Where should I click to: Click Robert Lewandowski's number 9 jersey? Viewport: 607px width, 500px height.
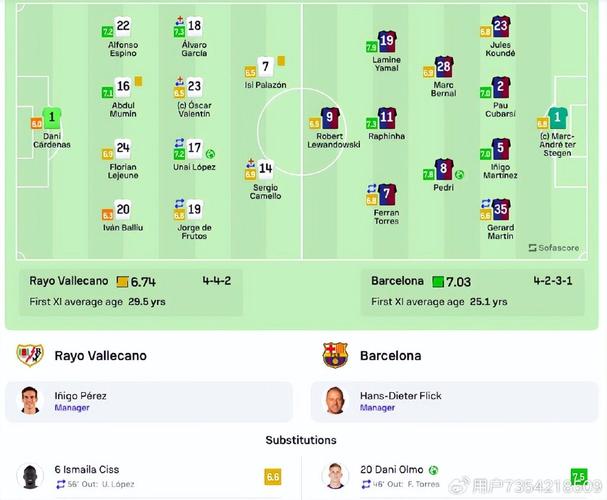tap(330, 118)
